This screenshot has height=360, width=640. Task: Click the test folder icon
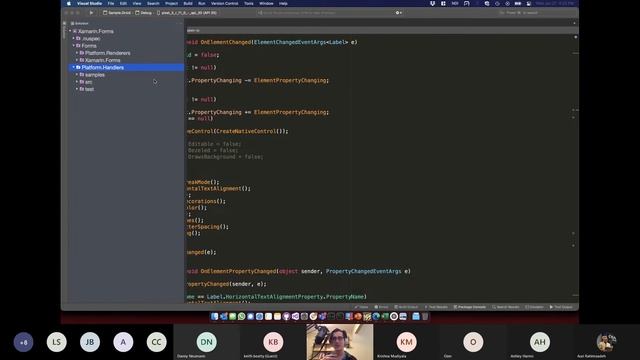point(82,89)
